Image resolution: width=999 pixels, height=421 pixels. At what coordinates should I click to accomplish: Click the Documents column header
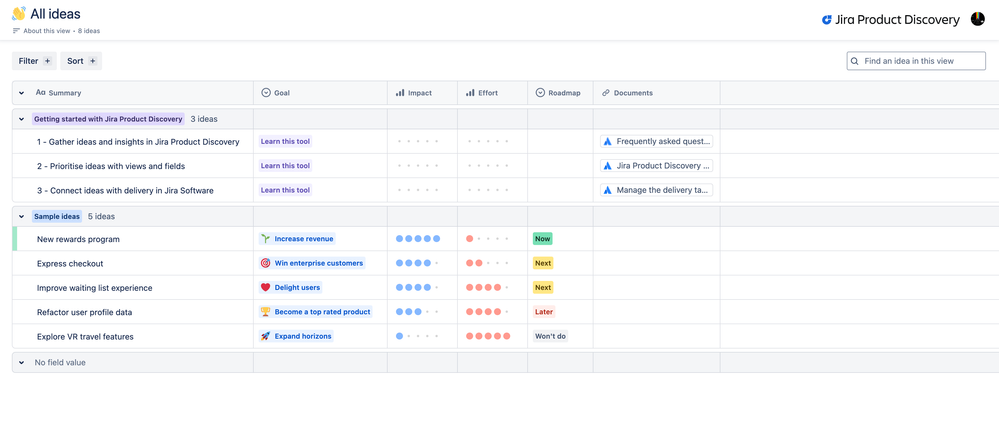coord(657,93)
